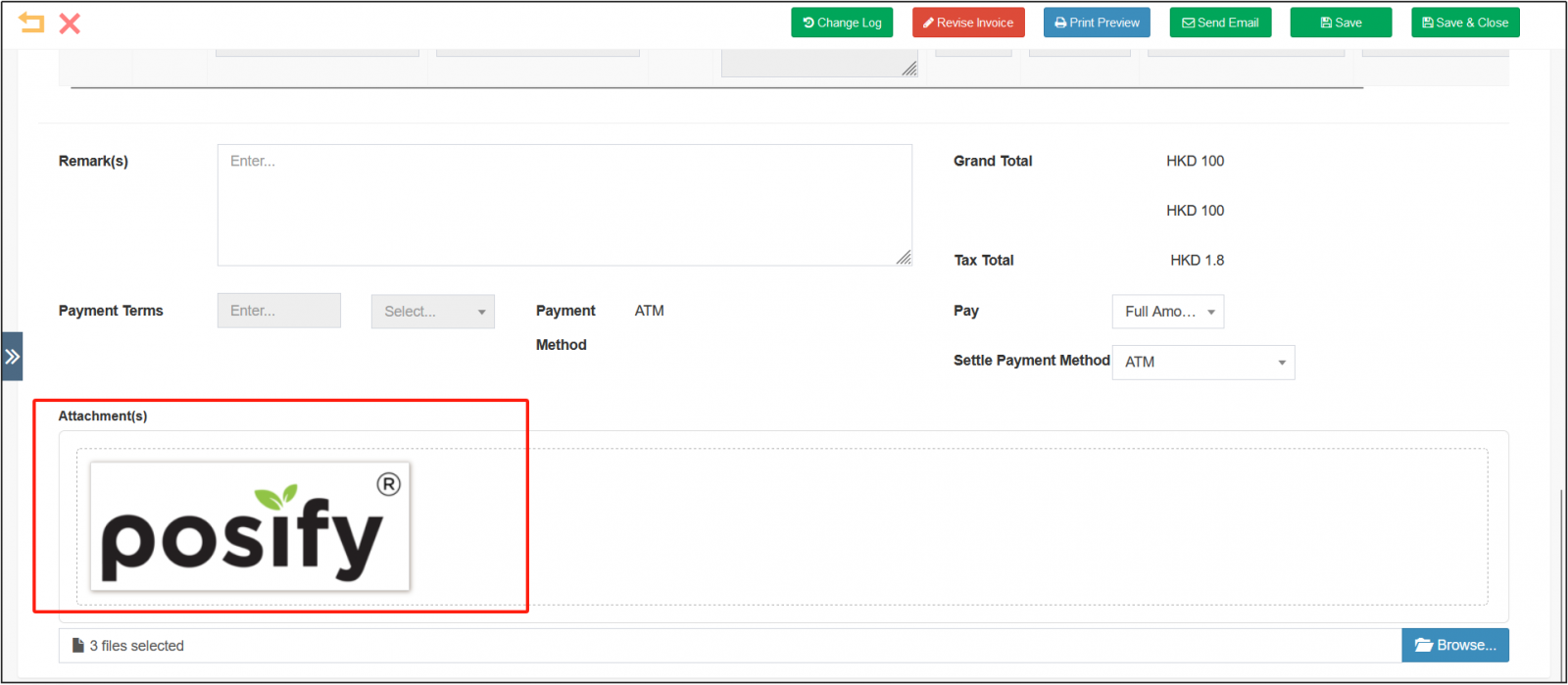The width and height of the screenshot is (1568, 685).
Task: Click the 3 files selected field
Action: 730,646
